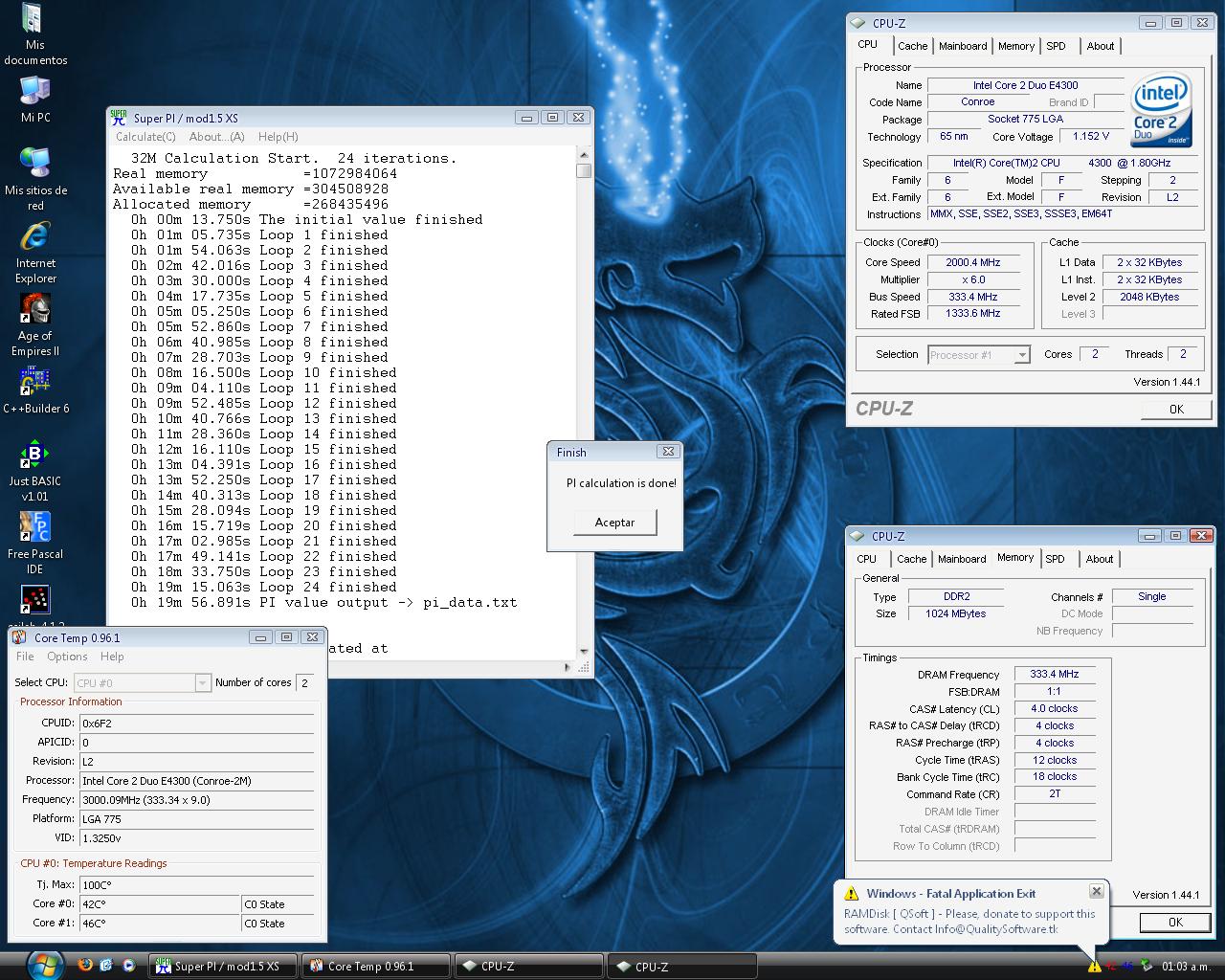Switch to second CPU-Z taskbar button

point(681,966)
